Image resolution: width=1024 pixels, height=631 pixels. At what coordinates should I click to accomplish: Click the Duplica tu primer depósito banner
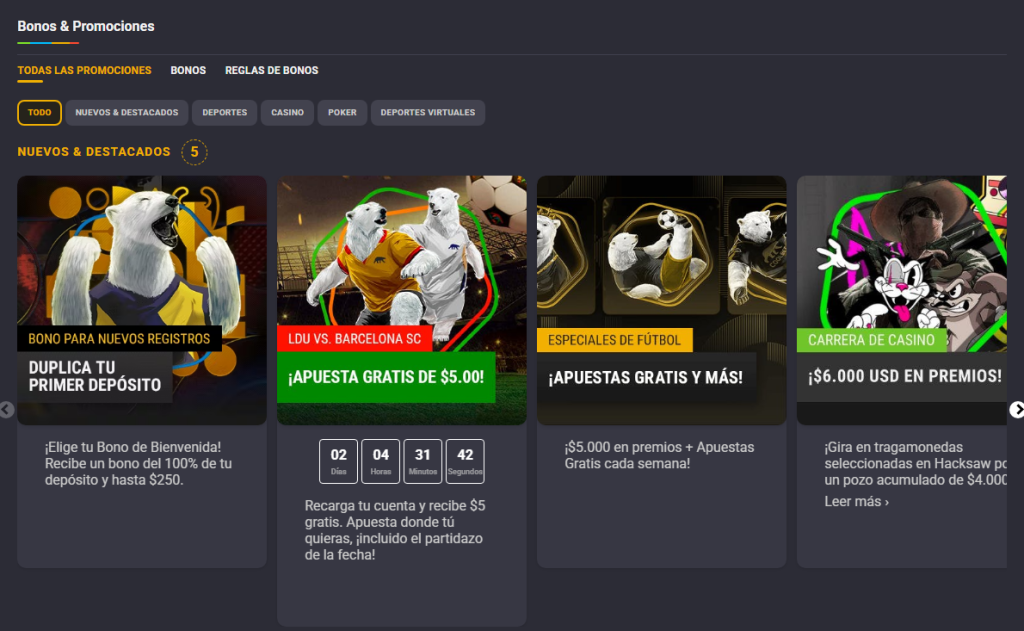95,376
